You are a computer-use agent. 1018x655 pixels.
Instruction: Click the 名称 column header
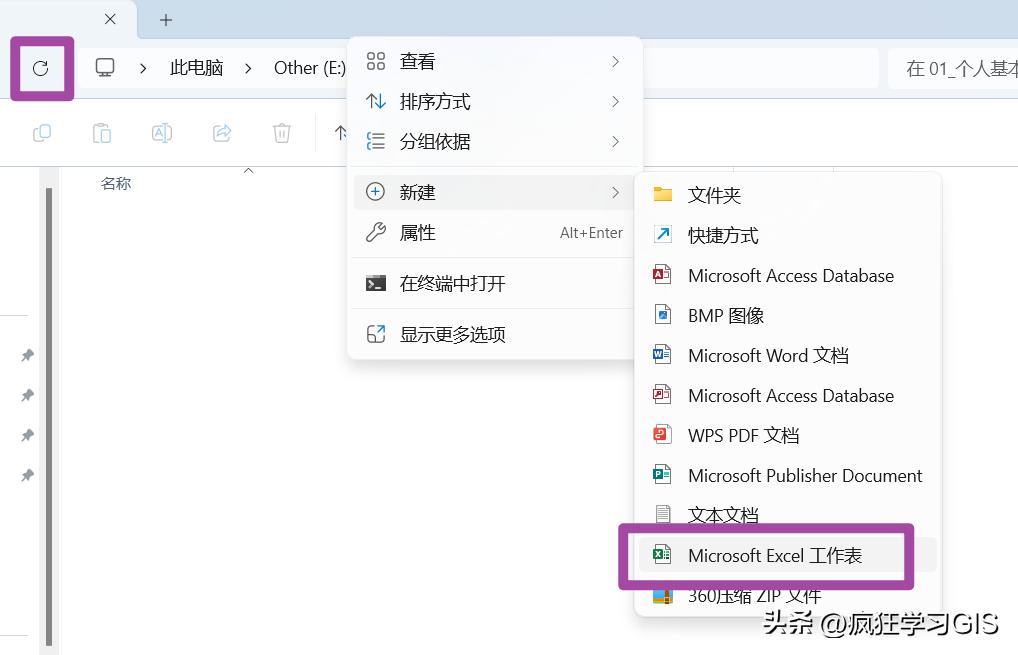coord(116,184)
